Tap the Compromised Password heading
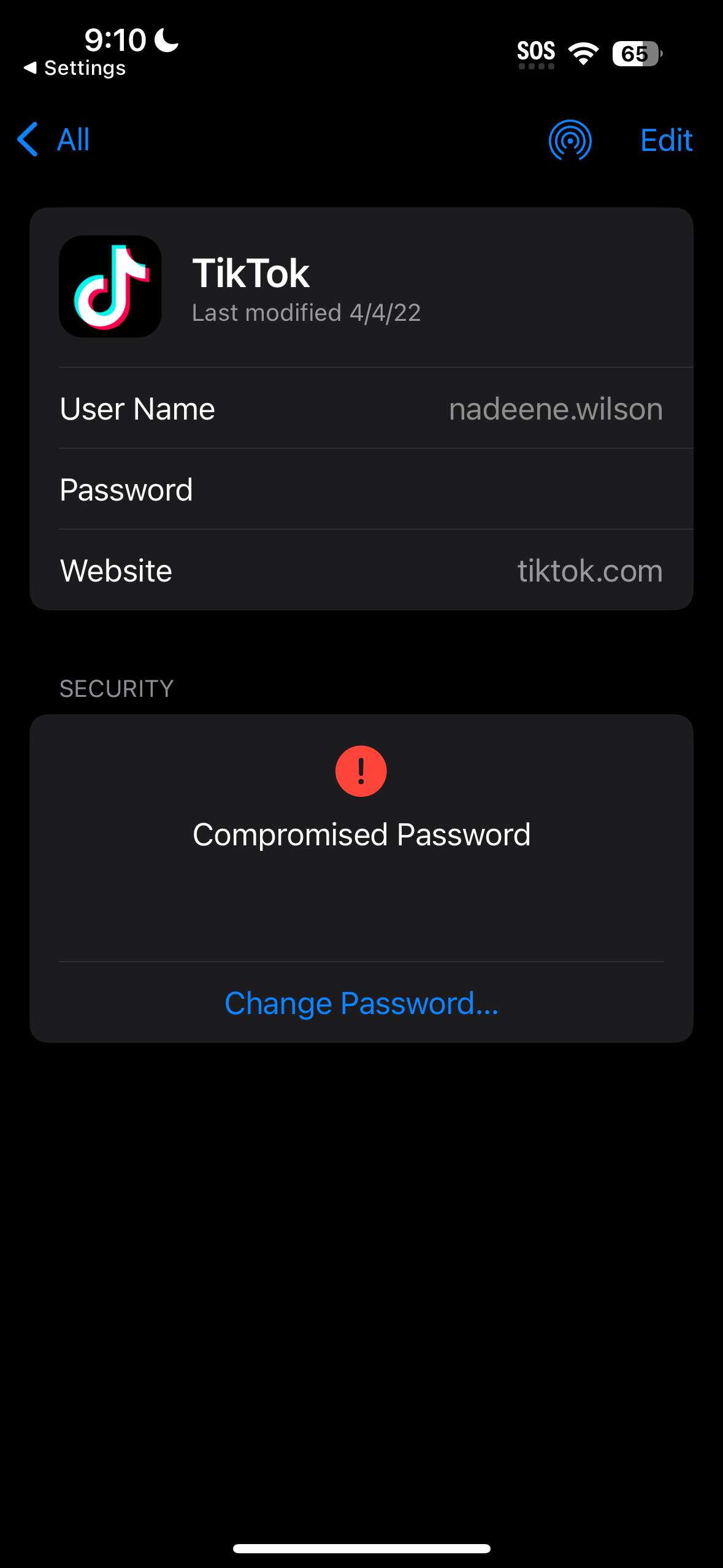 (361, 835)
